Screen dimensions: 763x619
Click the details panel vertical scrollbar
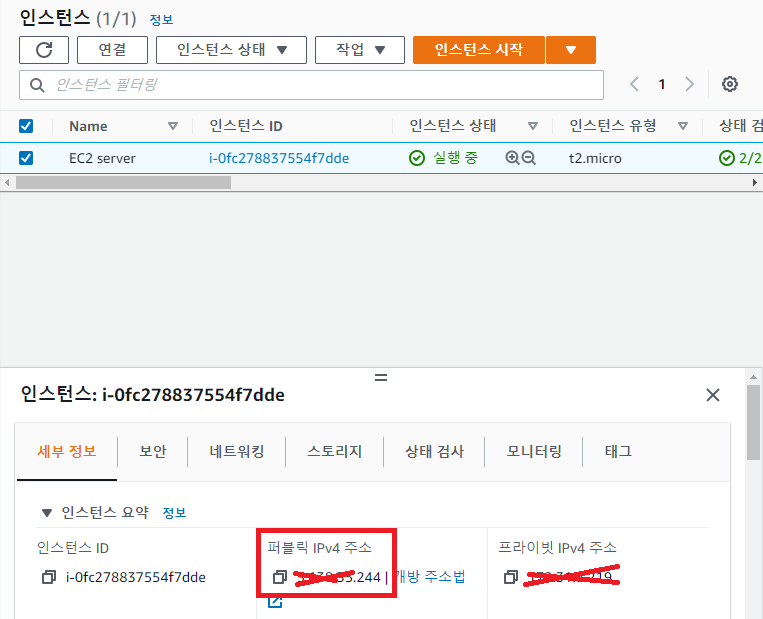(753, 422)
